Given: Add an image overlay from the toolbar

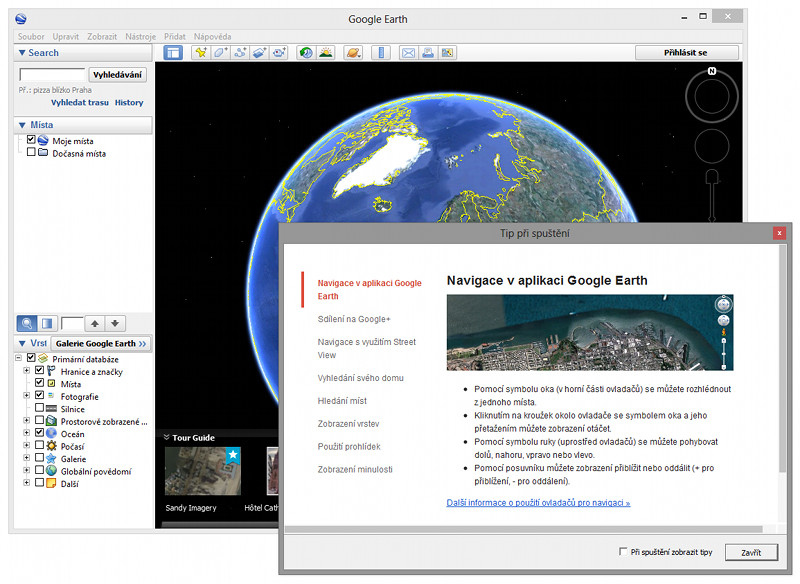Looking at the screenshot, I should pyautogui.click(x=259, y=53).
